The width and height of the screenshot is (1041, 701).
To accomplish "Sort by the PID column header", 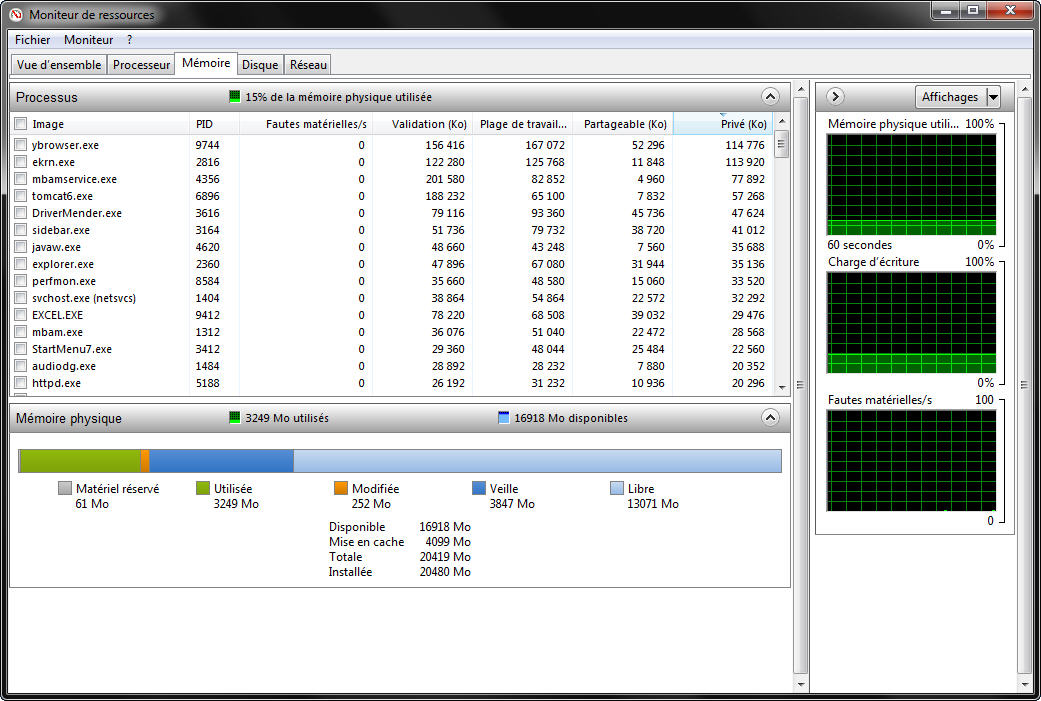I will 214,124.
